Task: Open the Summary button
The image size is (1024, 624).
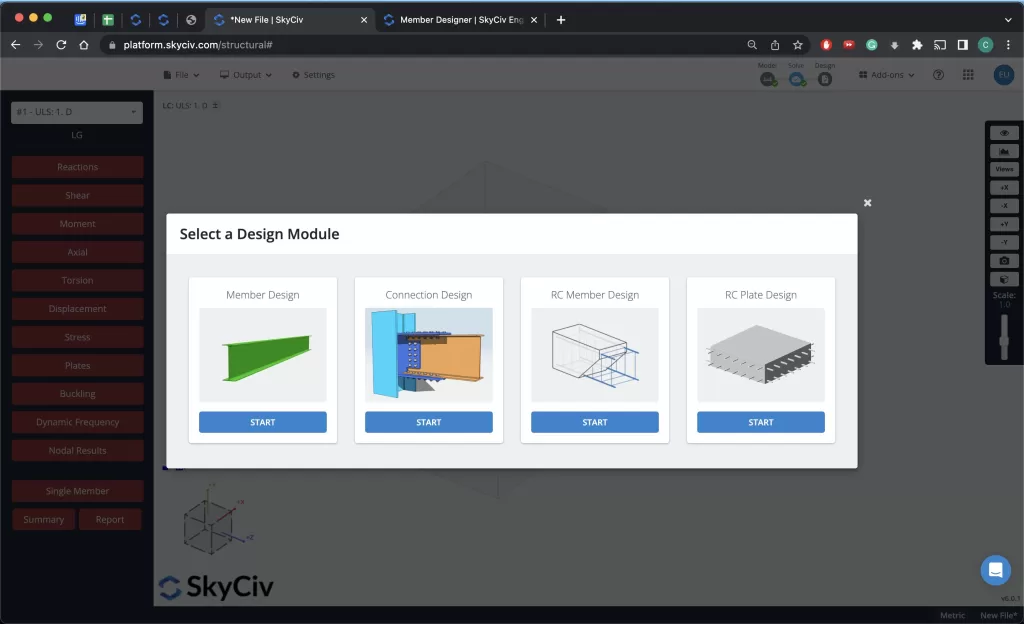Action: [x=44, y=520]
